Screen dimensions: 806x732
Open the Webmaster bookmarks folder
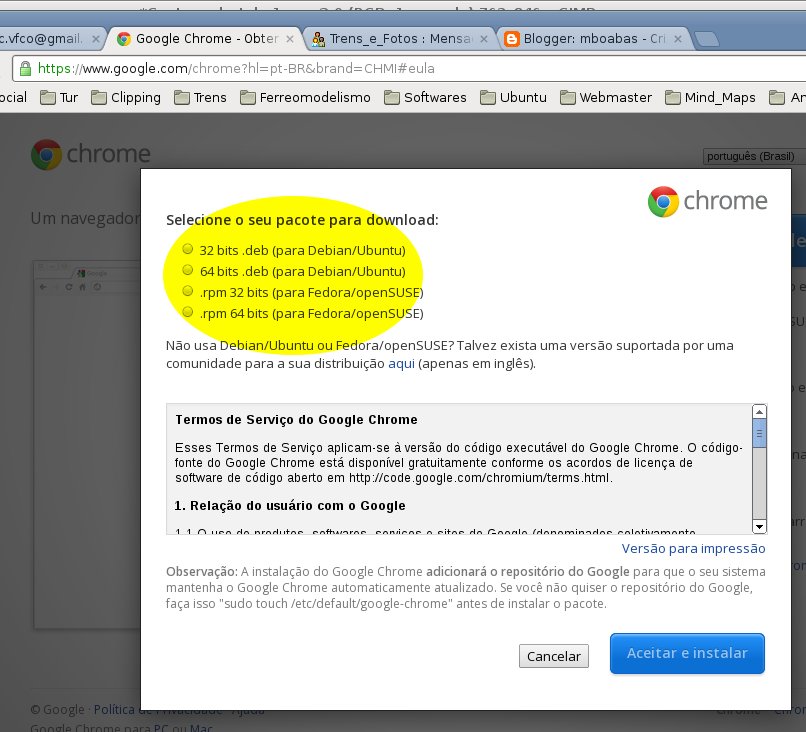coord(606,97)
